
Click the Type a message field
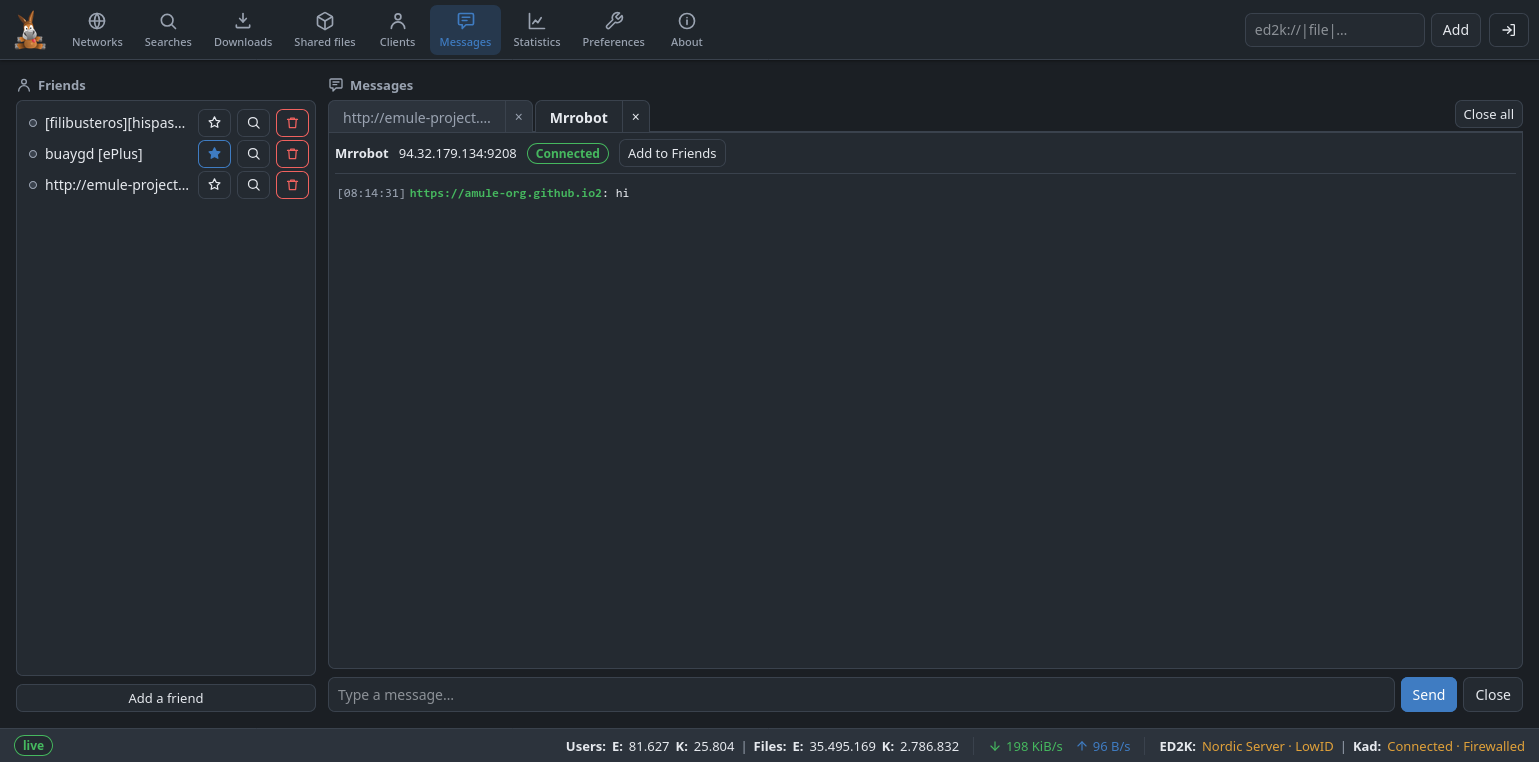coord(861,695)
